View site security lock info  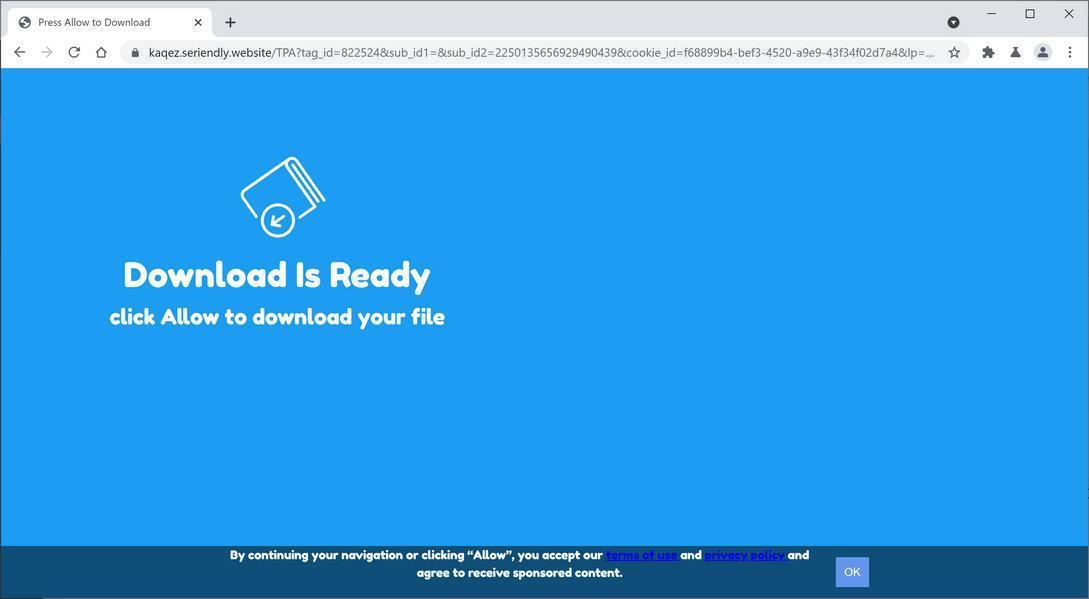(135, 52)
